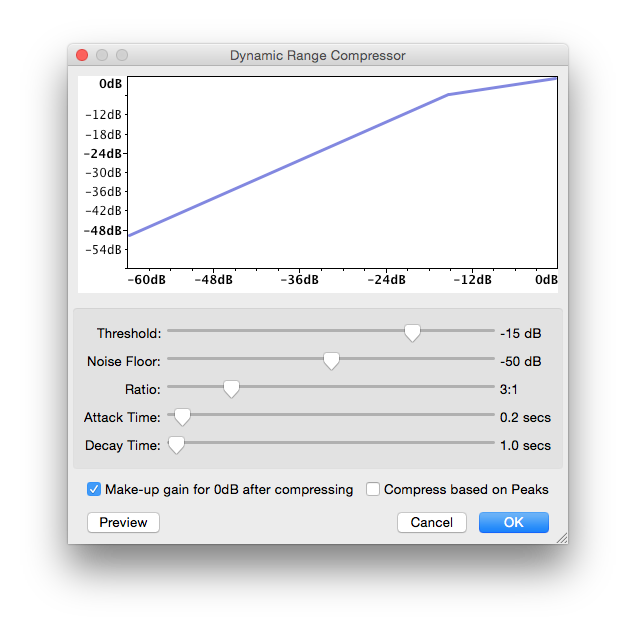Confirm settings with the OK button
This screenshot has width=636, height=636.
coord(513,522)
